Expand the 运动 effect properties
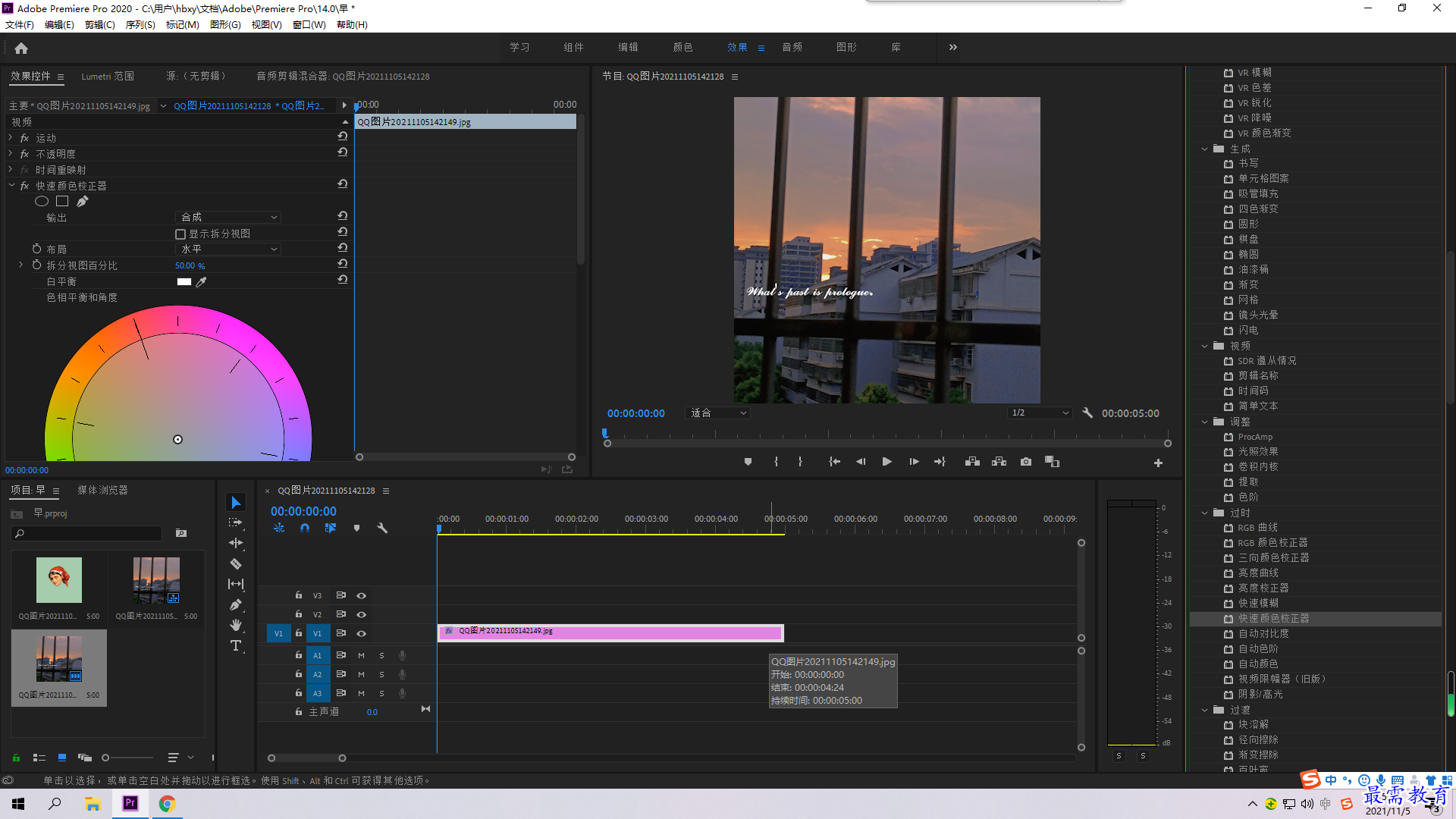This screenshot has height=819, width=1456. (x=11, y=138)
